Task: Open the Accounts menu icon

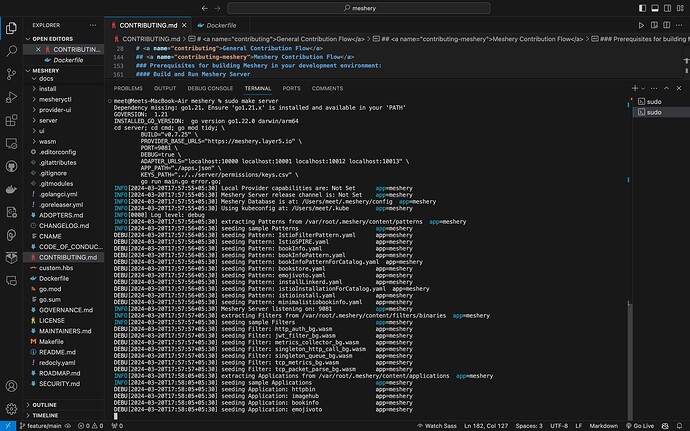Action: [x=11, y=386]
